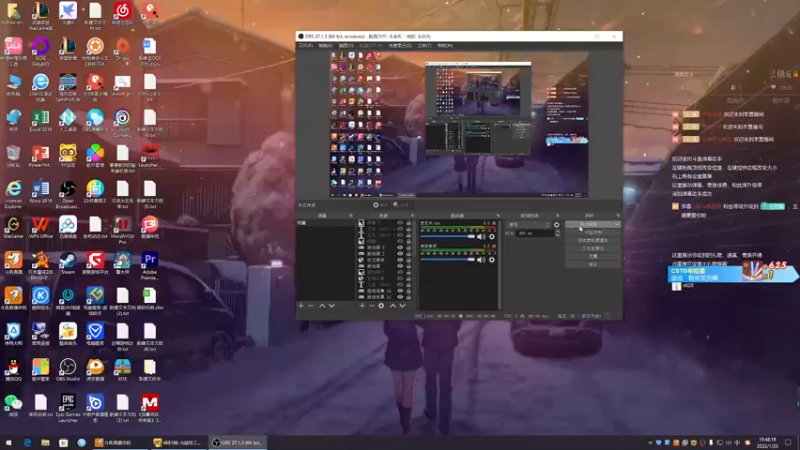Screen dimensions: 800x450
Task: Open 视图(V) menu in OBS
Action: click(345, 45)
